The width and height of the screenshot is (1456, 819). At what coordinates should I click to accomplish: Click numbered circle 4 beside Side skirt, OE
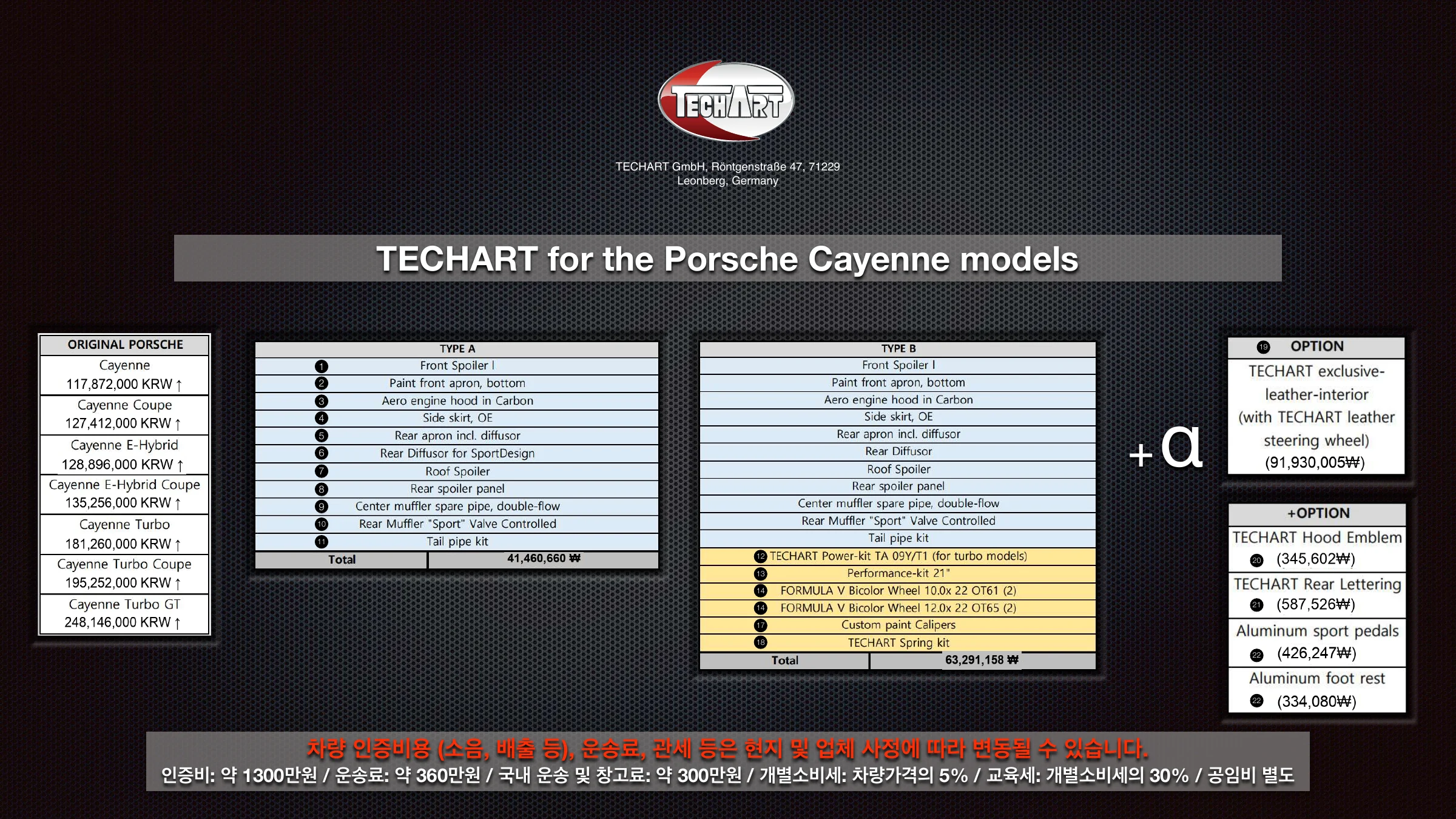click(x=322, y=418)
